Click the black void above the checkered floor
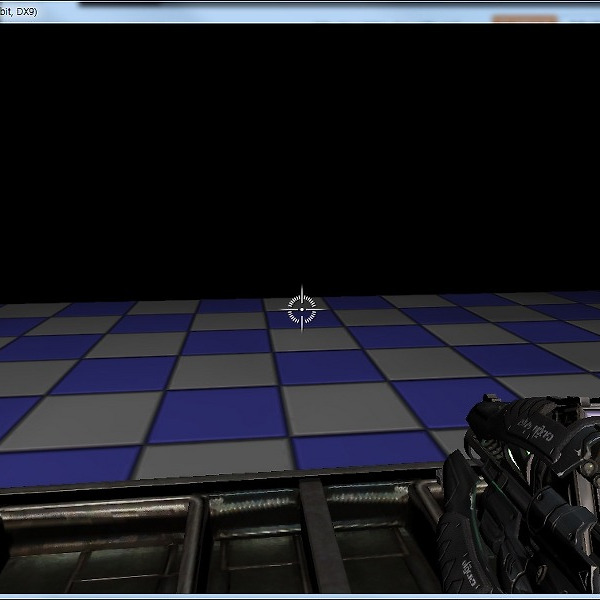Image resolution: width=600 pixels, height=600 pixels. 300,150
